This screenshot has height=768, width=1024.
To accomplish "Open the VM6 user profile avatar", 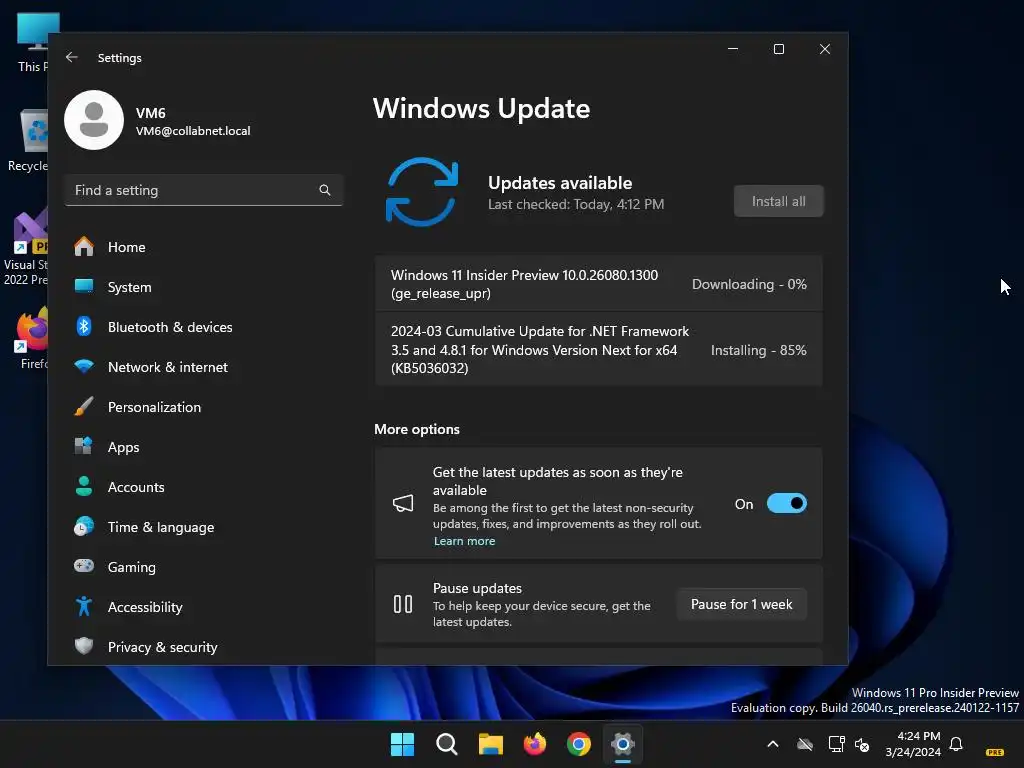I will coord(94,120).
